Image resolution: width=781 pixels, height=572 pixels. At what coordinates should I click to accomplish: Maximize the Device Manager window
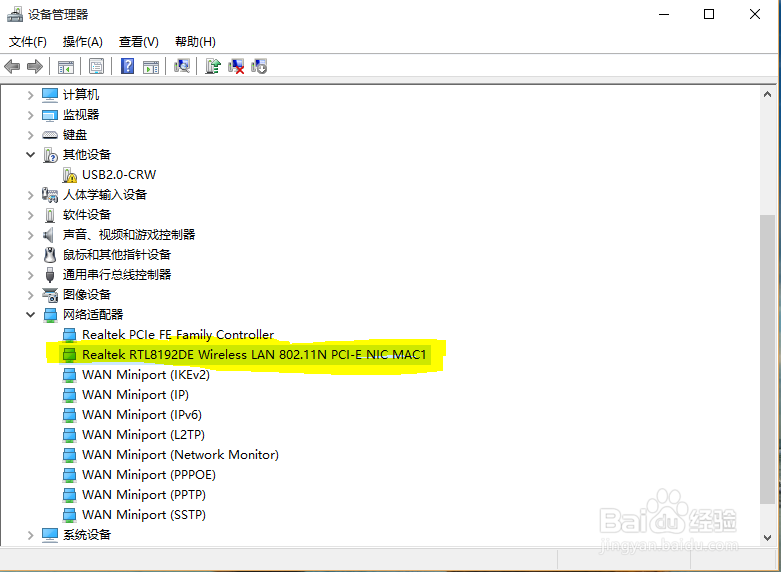709,14
